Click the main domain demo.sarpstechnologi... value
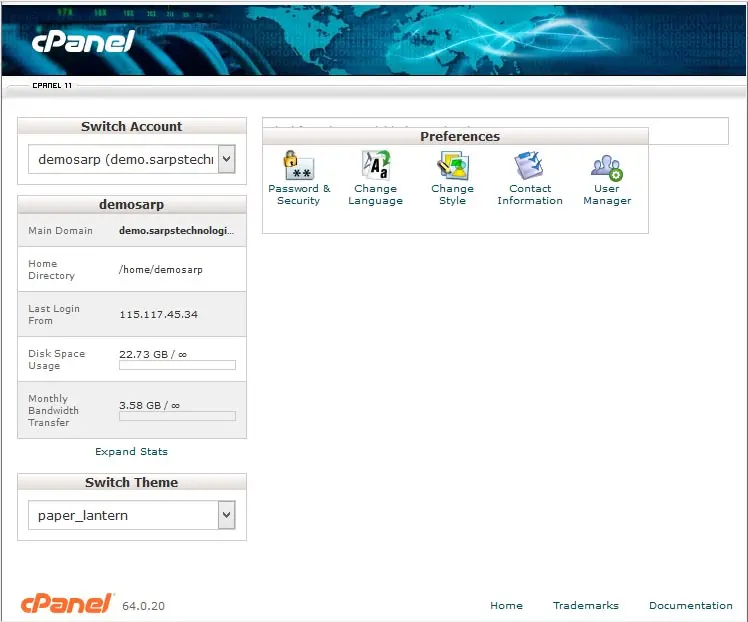 177,230
